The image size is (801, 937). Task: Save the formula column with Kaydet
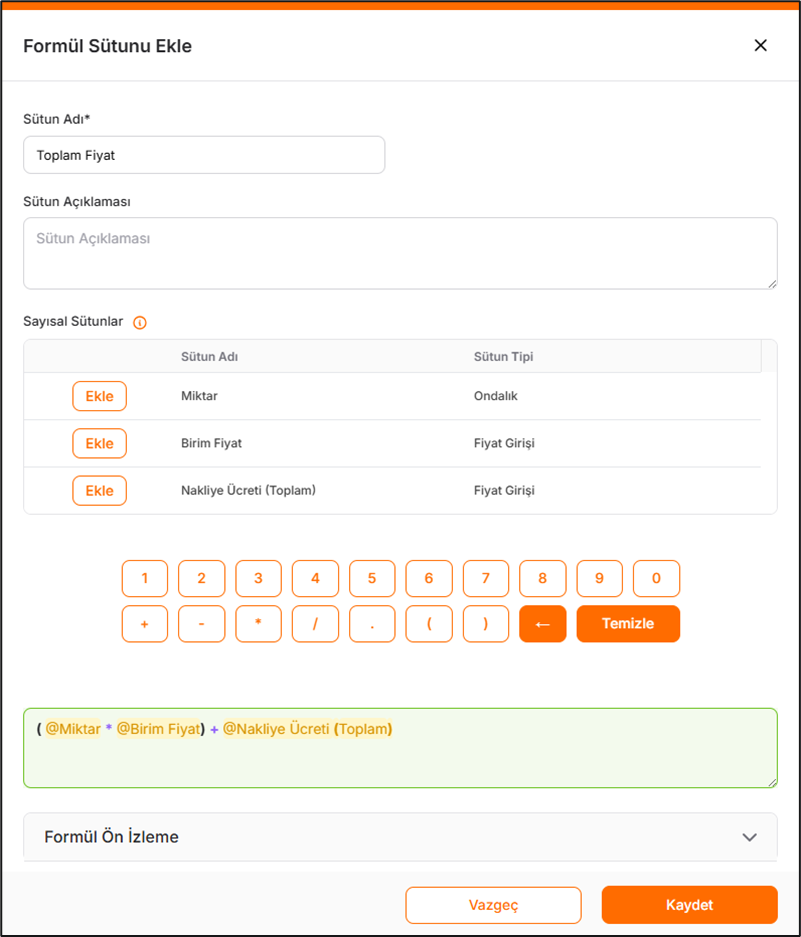(x=689, y=905)
